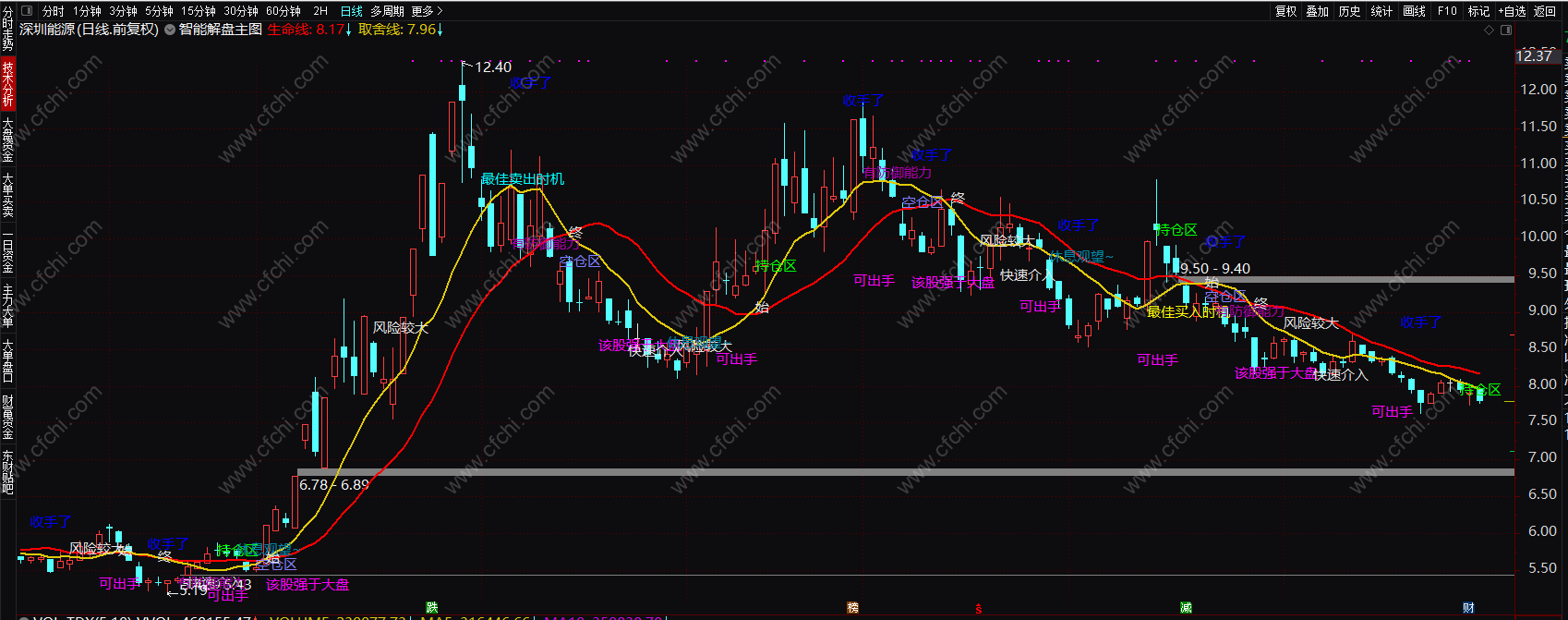Switch to 分时 timeframe
This screenshot has height=620, width=1568.
pos(54,11)
